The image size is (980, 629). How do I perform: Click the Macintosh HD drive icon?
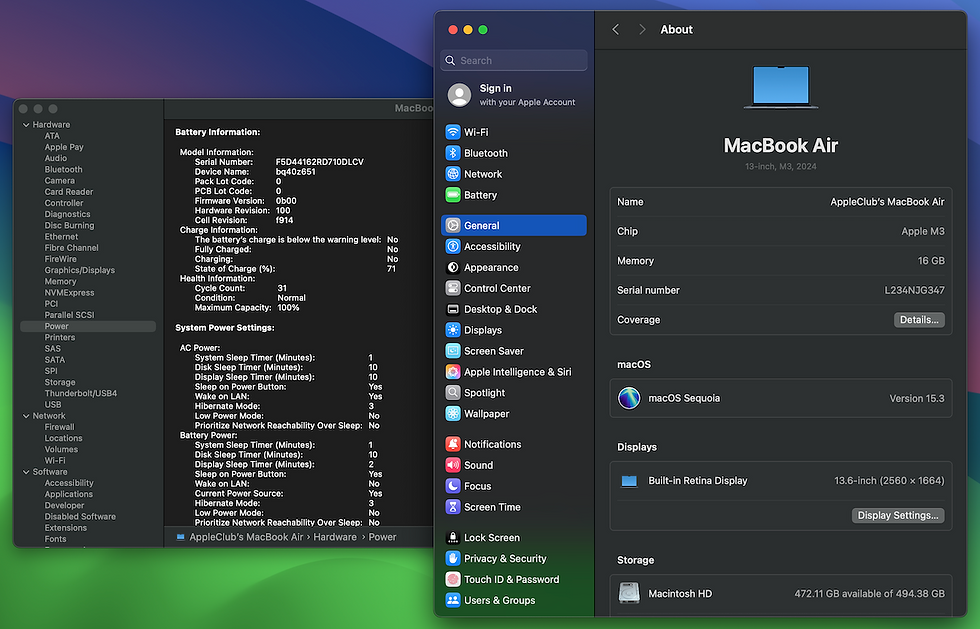(629, 593)
